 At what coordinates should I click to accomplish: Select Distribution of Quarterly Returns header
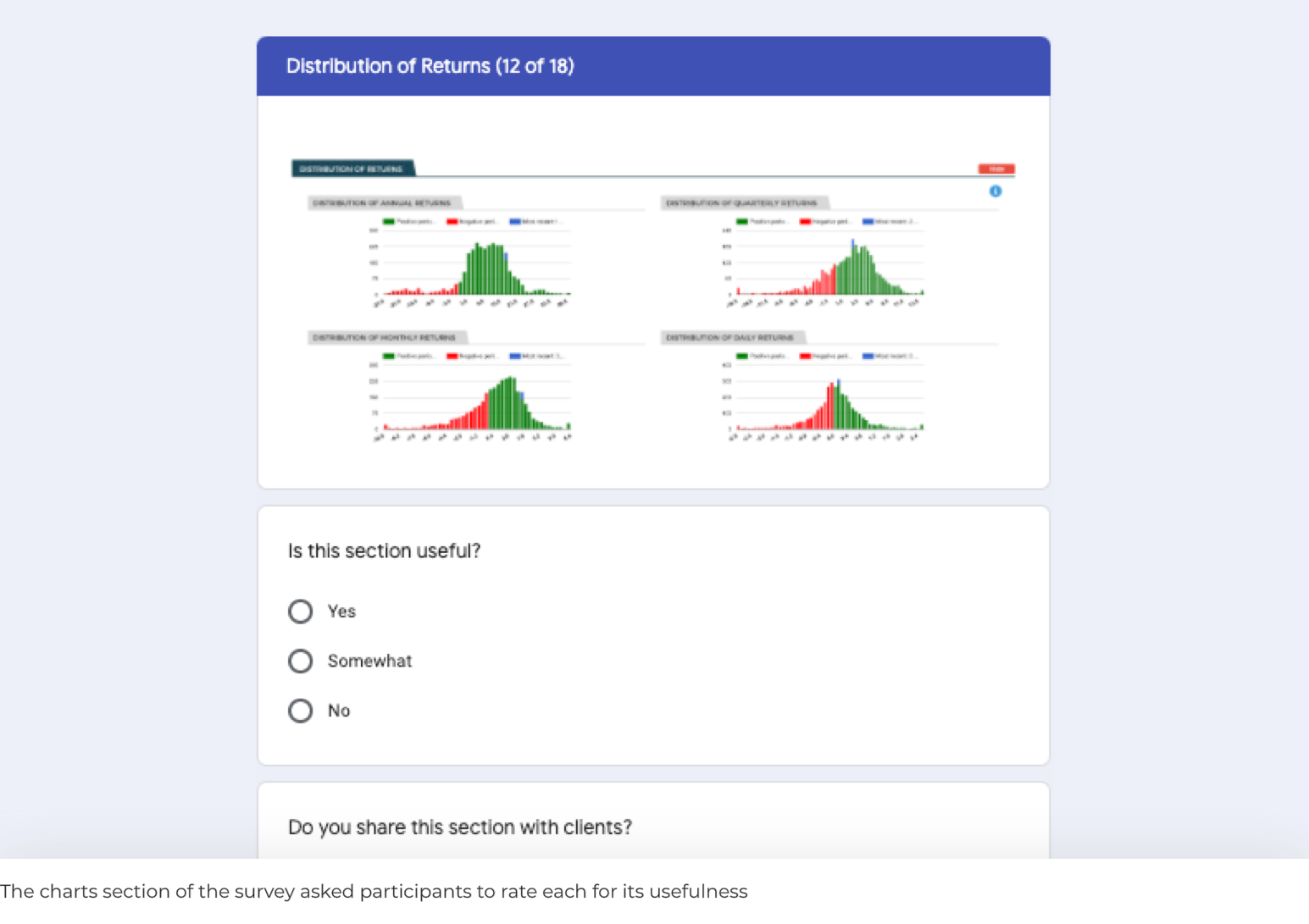pos(742,203)
